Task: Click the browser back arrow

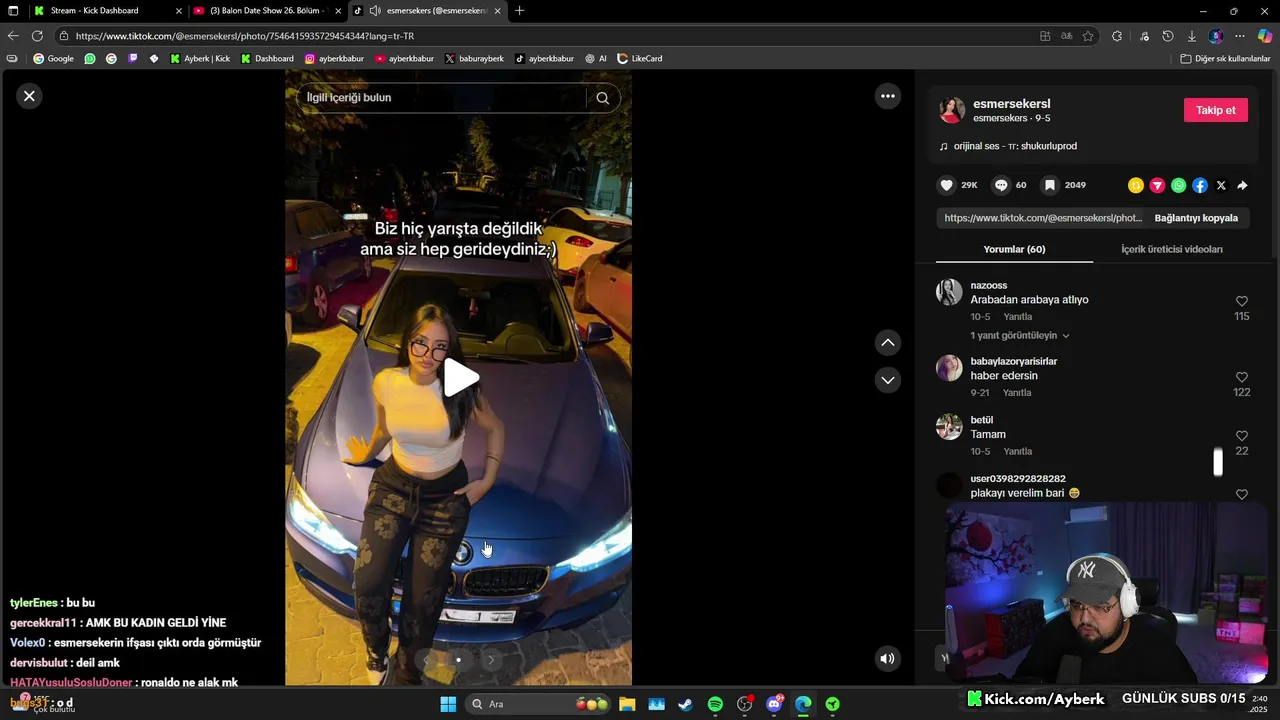Action: [13, 36]
